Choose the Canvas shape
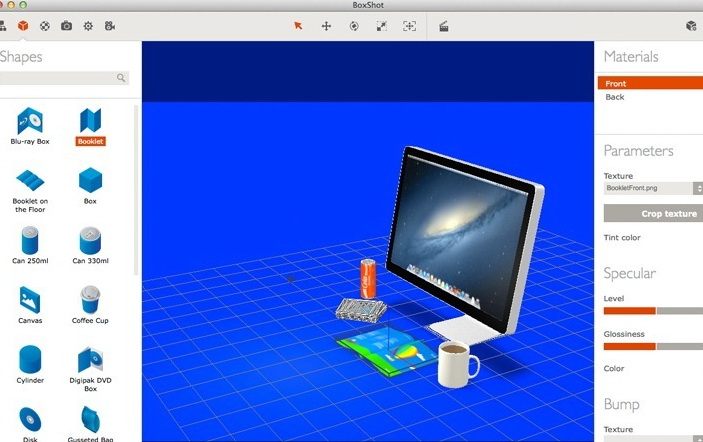Viewport: 703px width, 442px height. [30, 305]
